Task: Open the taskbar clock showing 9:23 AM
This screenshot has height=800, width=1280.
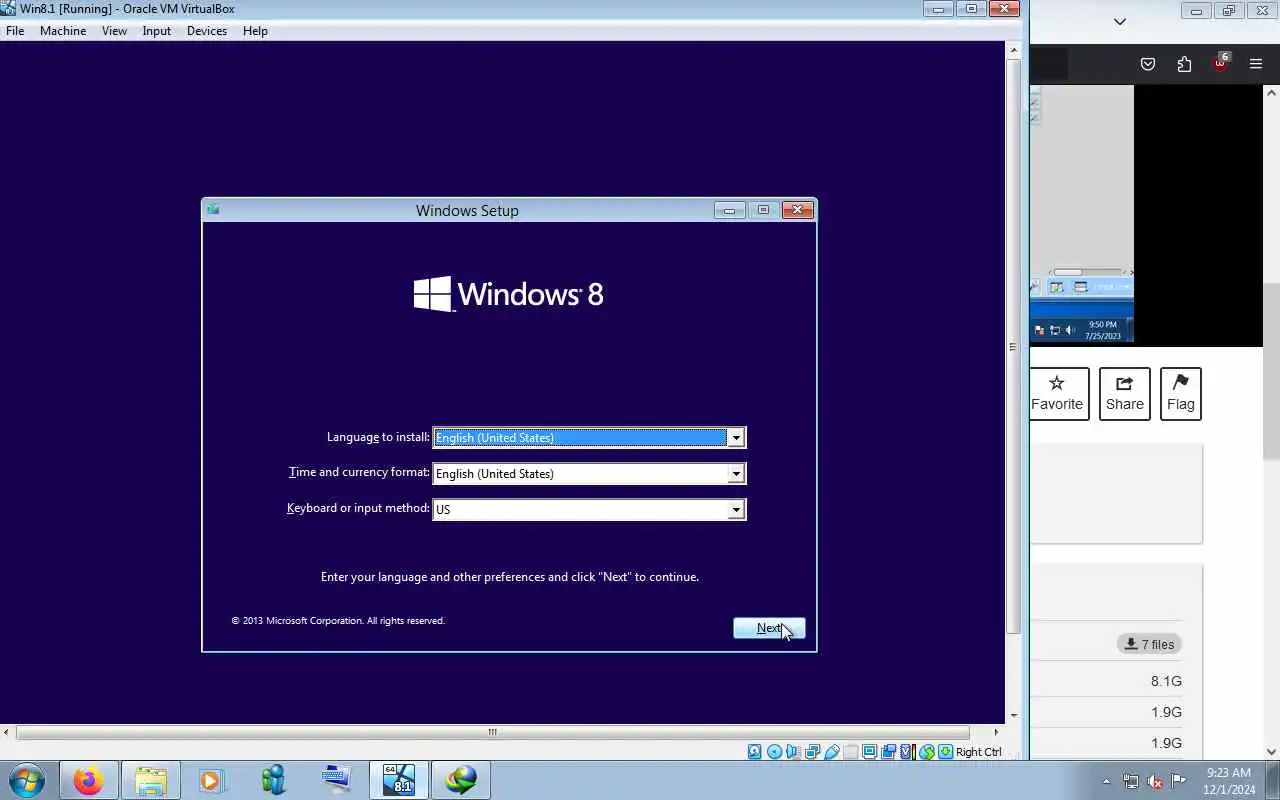Action: 1229,781
